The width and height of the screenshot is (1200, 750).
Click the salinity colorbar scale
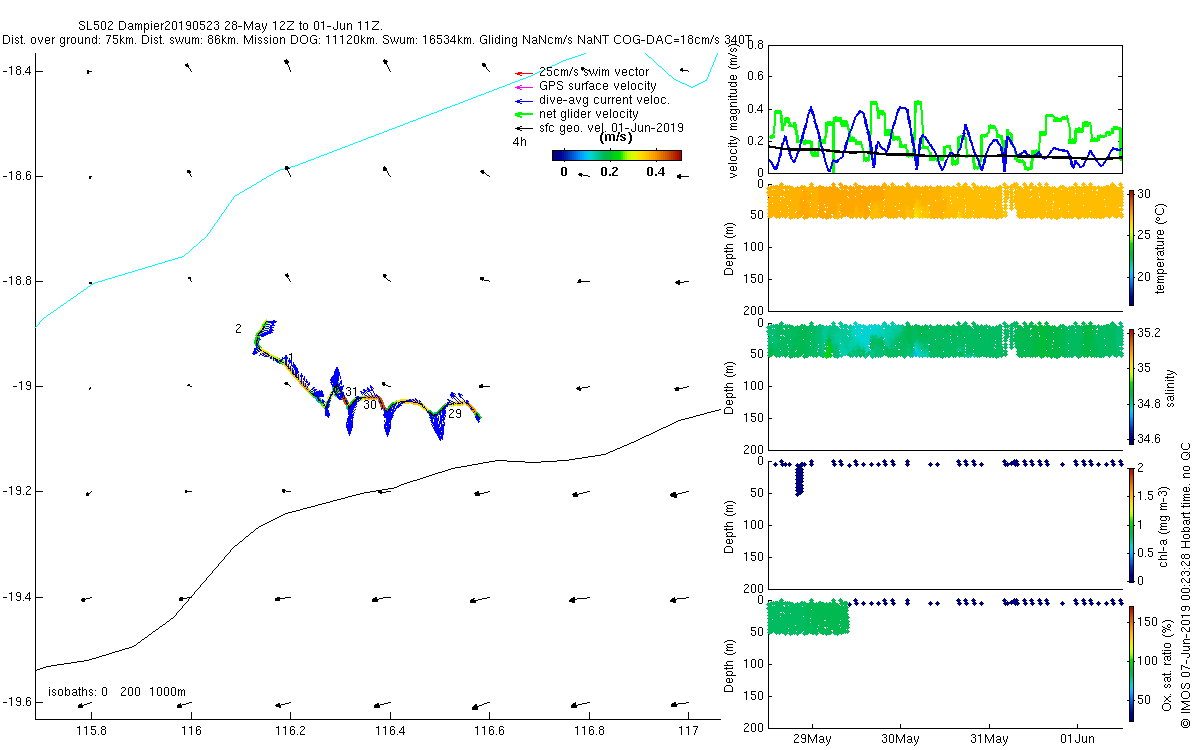pyautogui.click(x=1131, y=385)
